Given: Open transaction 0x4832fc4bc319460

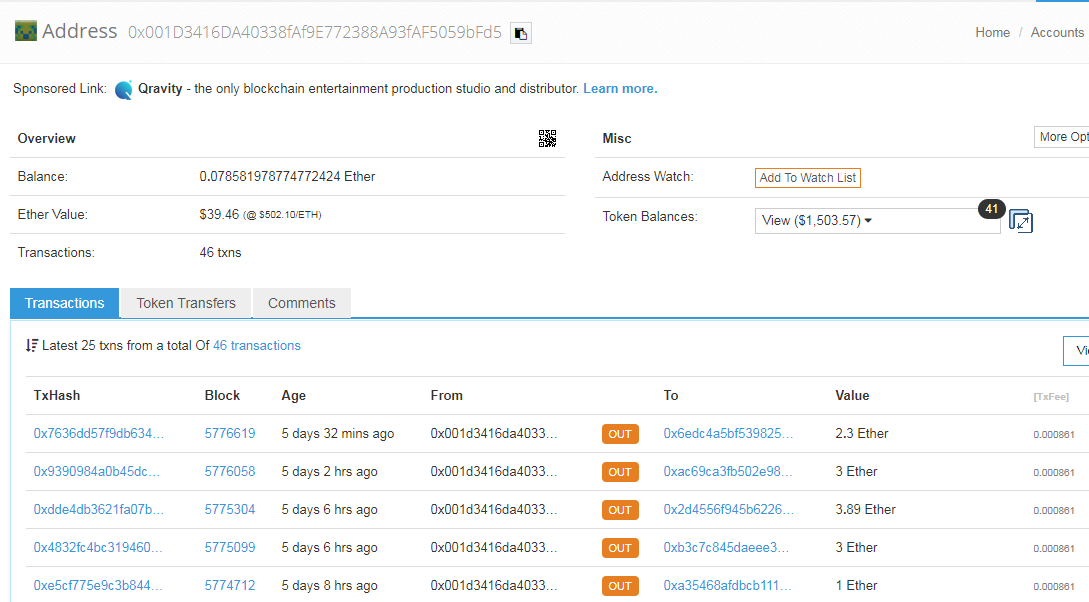Looking at the screenshot, I should [x=98, y=547].
